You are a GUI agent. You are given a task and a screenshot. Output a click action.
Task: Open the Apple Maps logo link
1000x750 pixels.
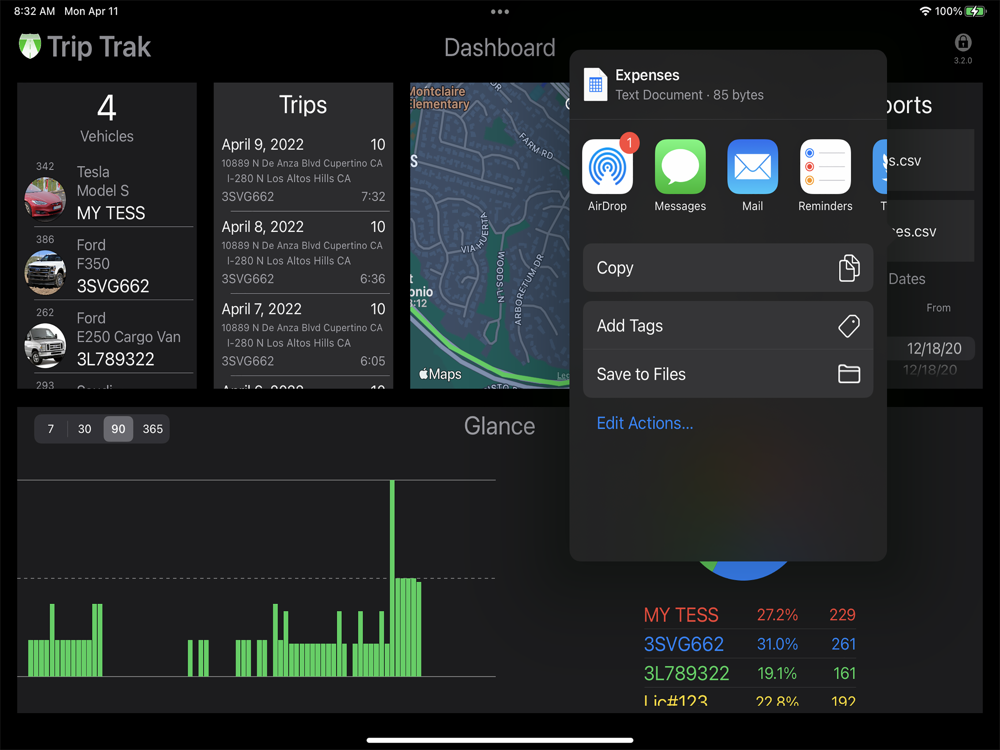(x=440, y=374)
